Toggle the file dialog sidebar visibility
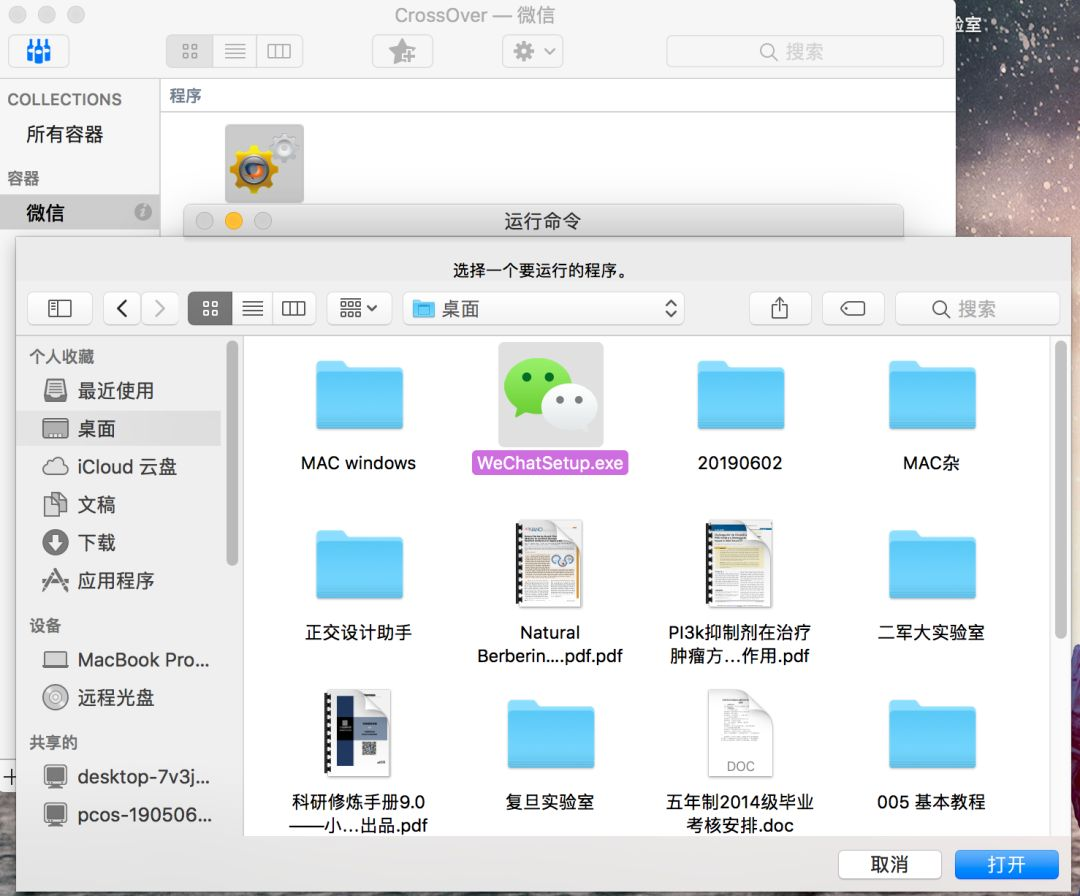The image size is (1080, 896). pos(60,309)
